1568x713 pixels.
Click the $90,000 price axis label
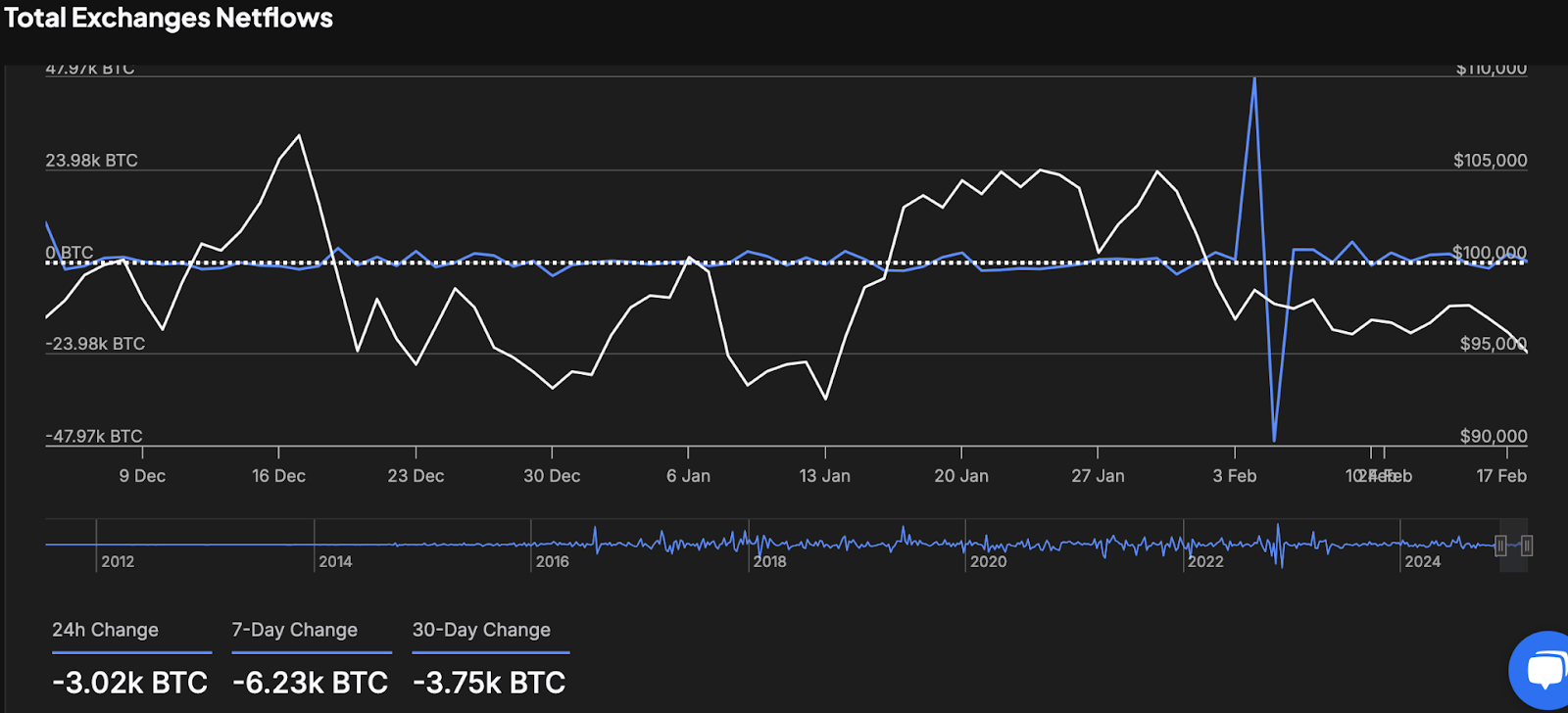(1494, 436)
